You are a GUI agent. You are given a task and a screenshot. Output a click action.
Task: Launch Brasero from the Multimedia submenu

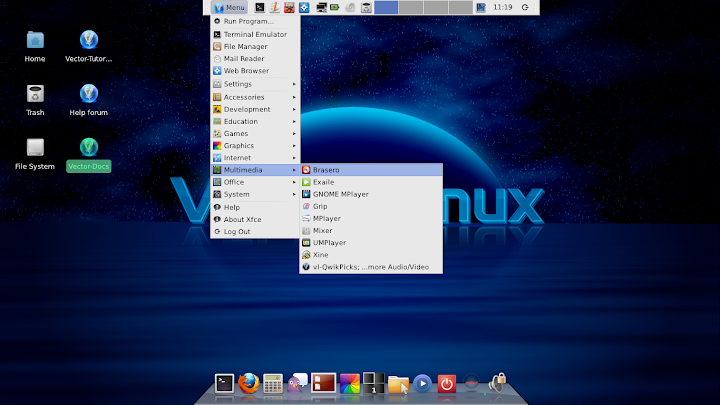(x=371, y=170)
